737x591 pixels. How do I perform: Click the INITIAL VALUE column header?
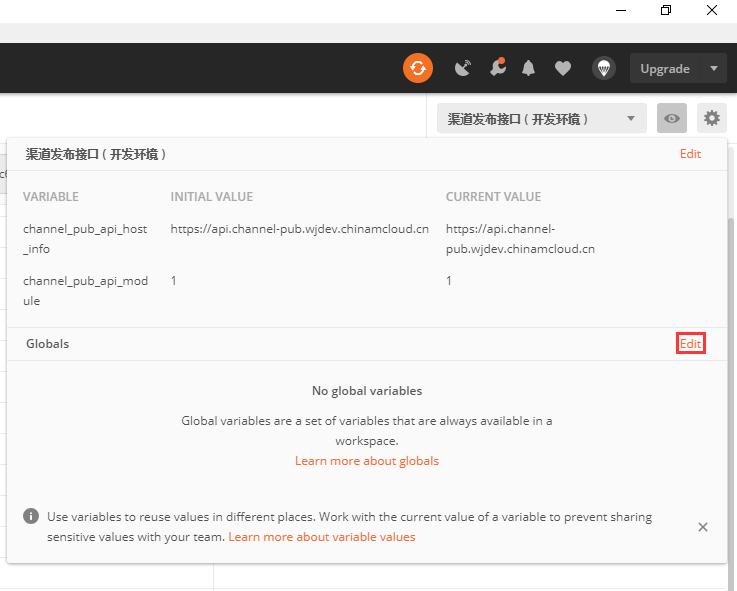[212, 197]
